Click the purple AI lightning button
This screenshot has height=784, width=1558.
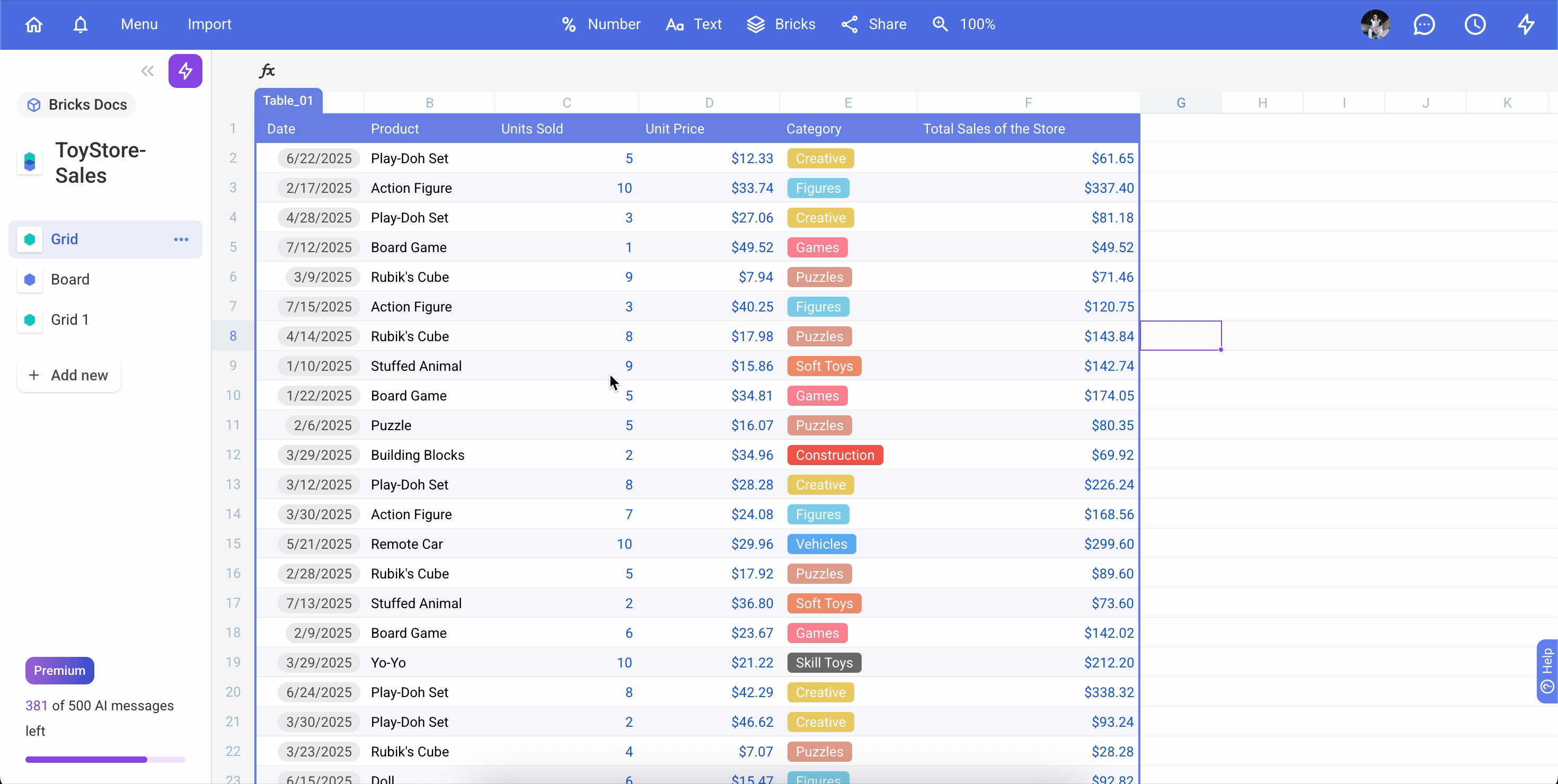click(x=185, y=71)
